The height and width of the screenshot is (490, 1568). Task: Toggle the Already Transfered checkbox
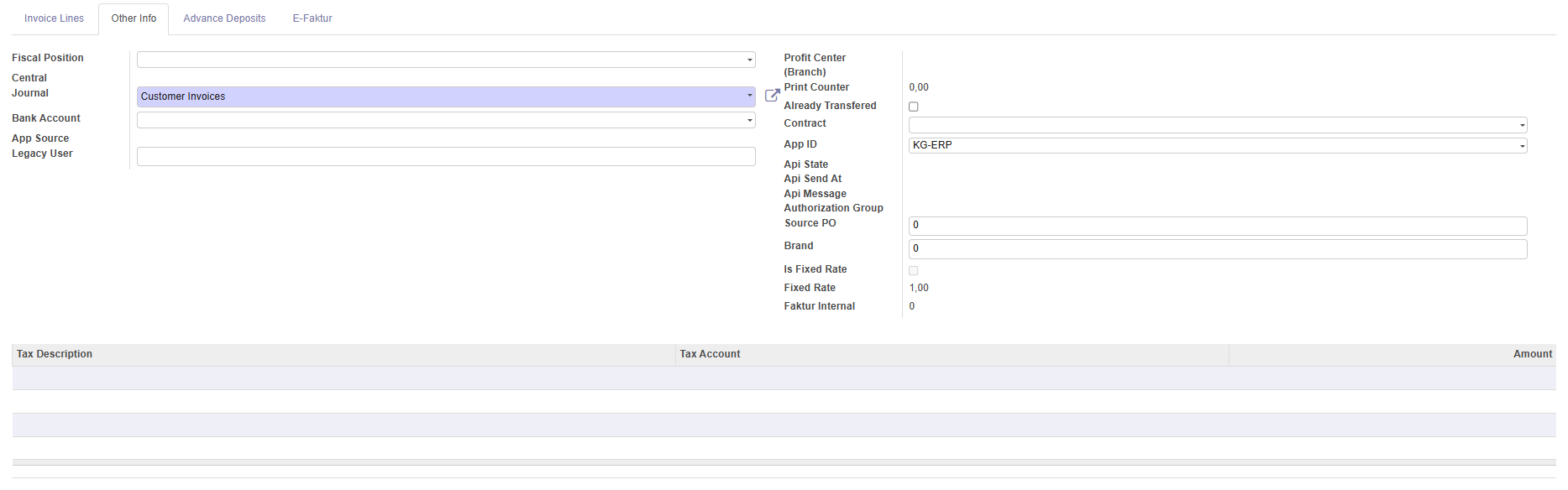point(913,107)
